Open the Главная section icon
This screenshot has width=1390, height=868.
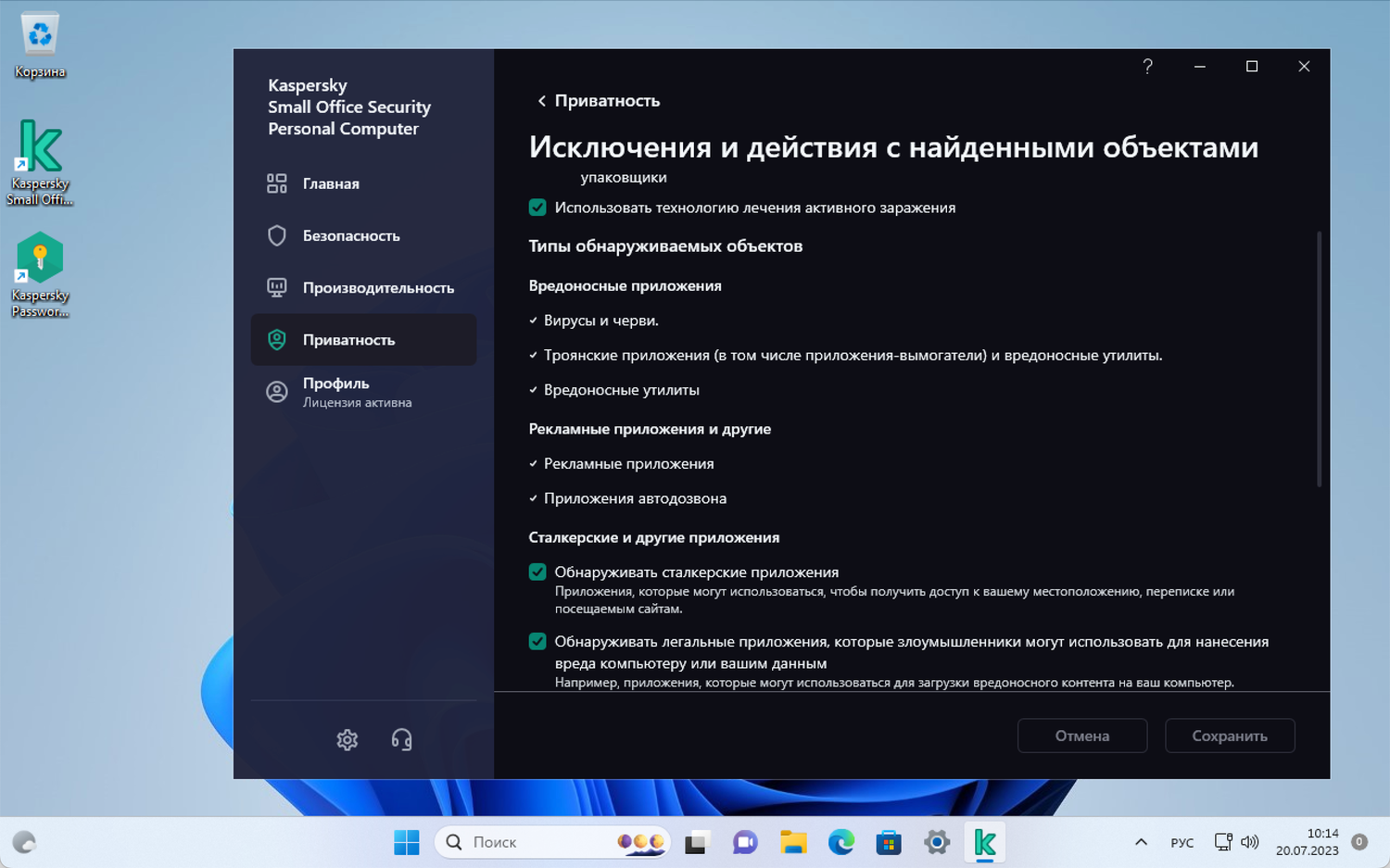point(276,183)
